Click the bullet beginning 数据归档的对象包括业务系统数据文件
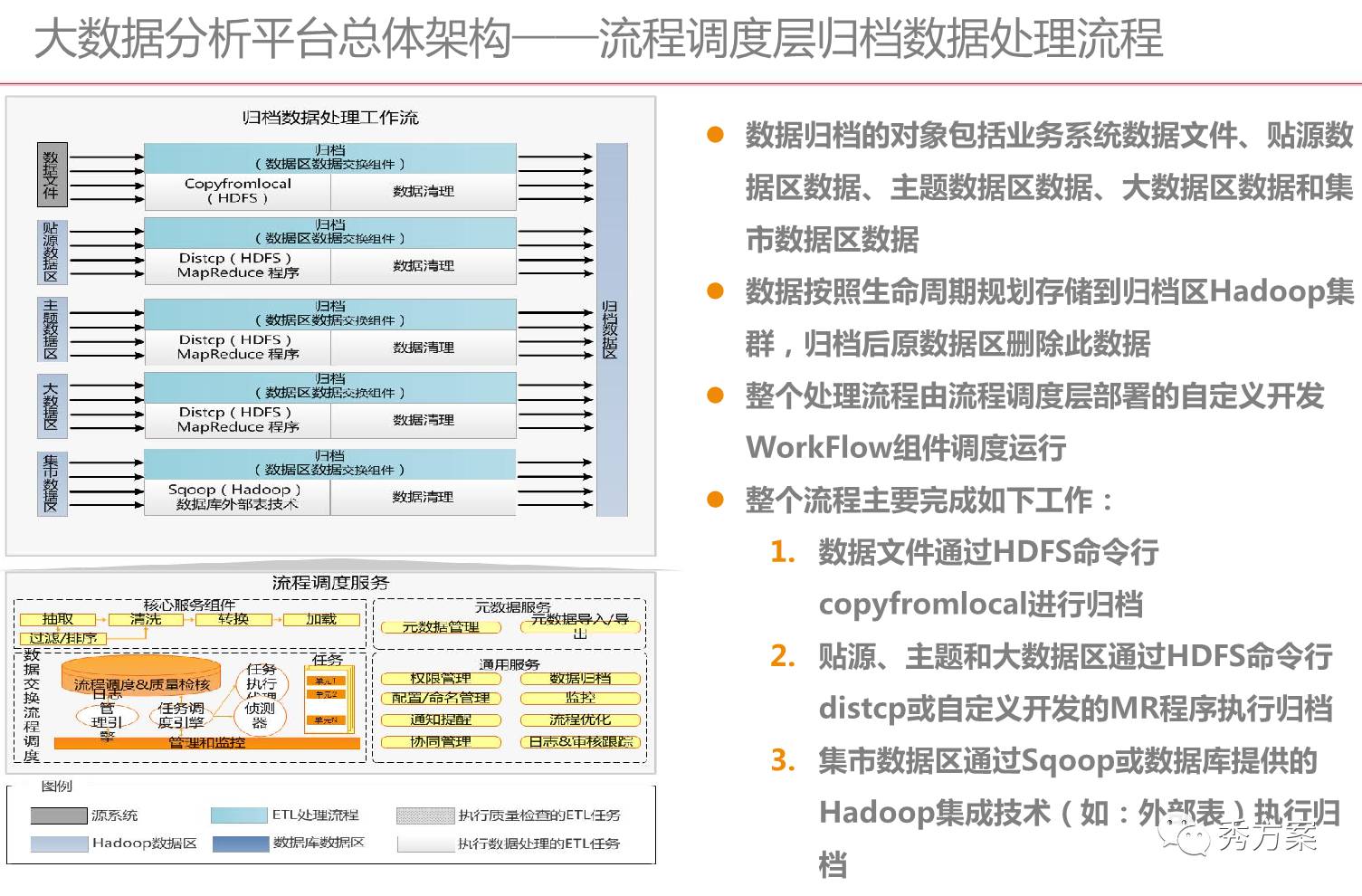The image size is (1362, 896). (1049, 187)
